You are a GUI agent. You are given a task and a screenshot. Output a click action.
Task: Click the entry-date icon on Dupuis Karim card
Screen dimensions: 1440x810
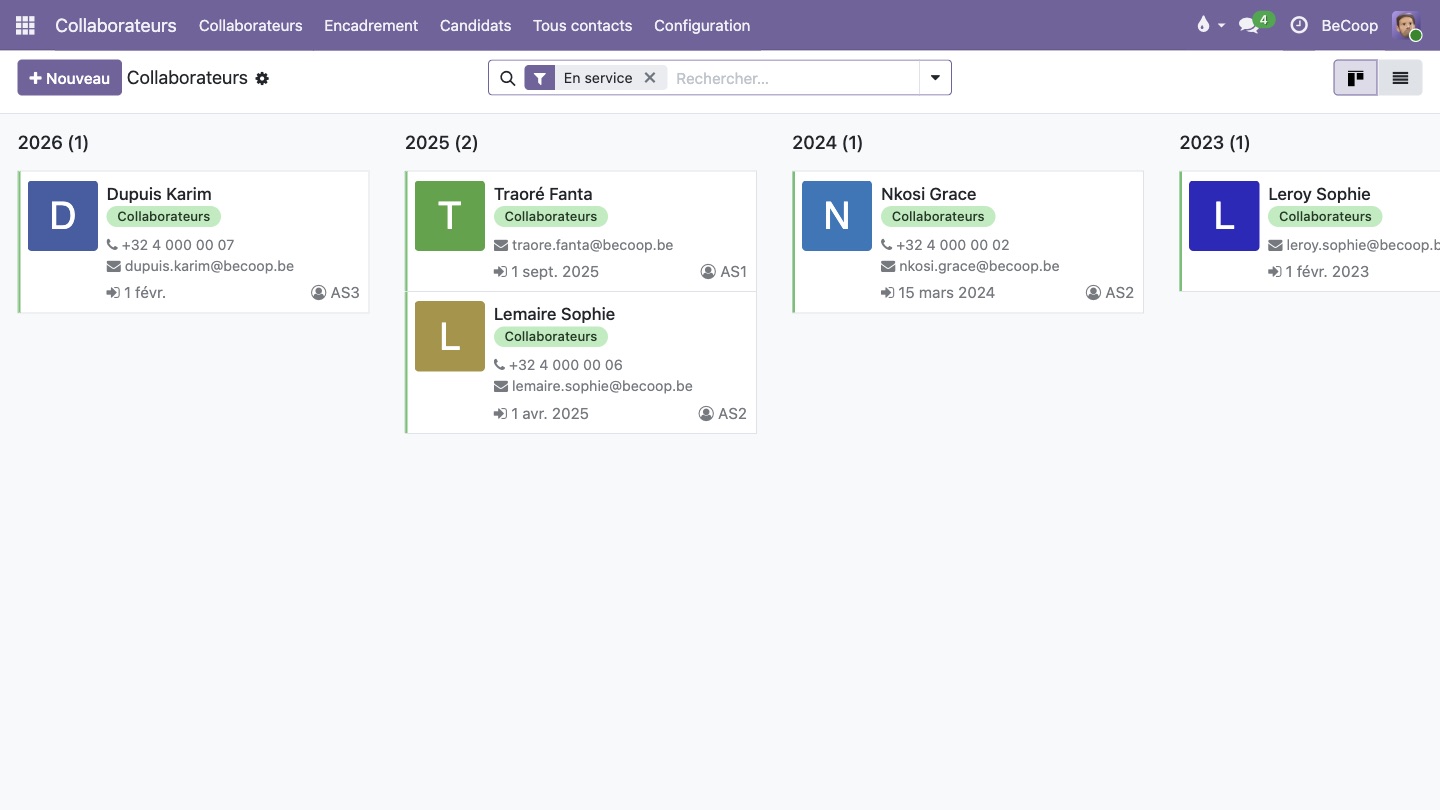tap(113, 293)
